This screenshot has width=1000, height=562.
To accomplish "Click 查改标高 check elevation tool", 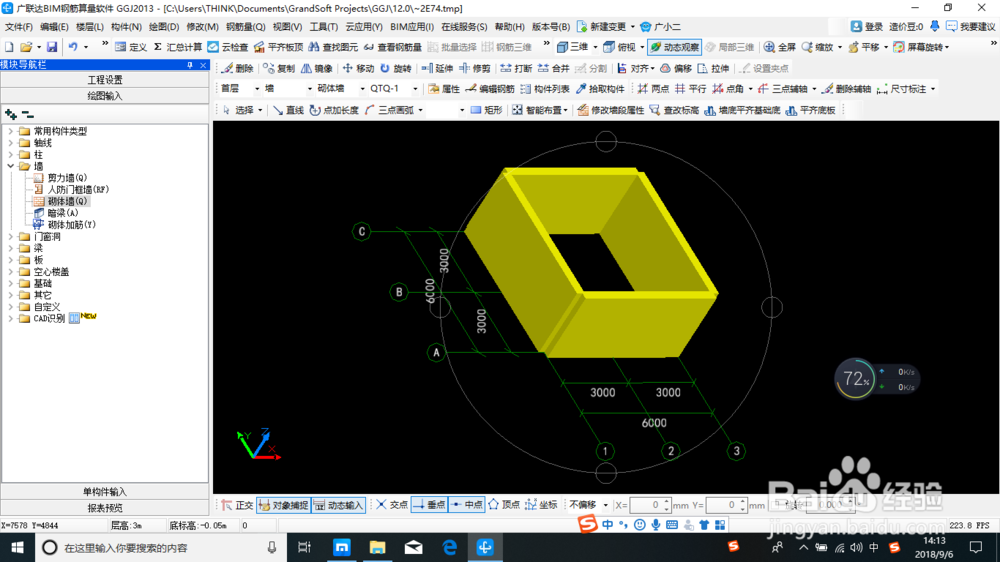I will point(674,110).
